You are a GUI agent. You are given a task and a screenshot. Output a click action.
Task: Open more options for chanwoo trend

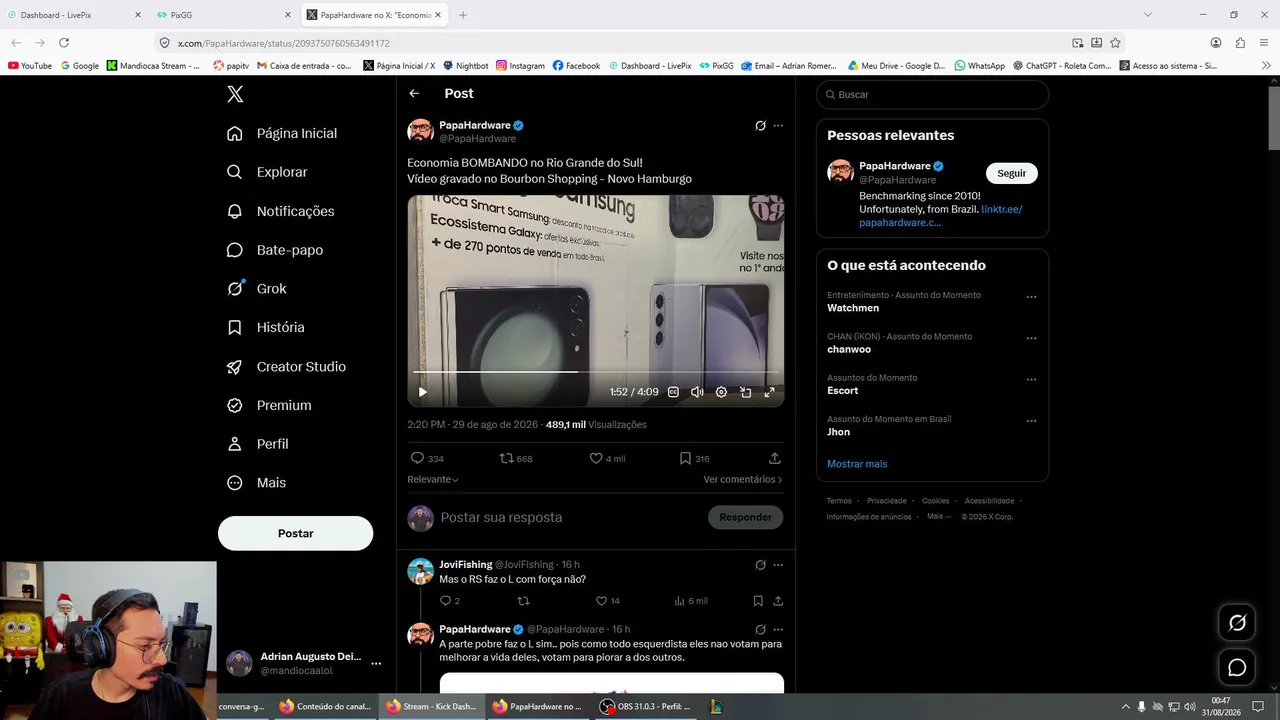click(1031, 338)
